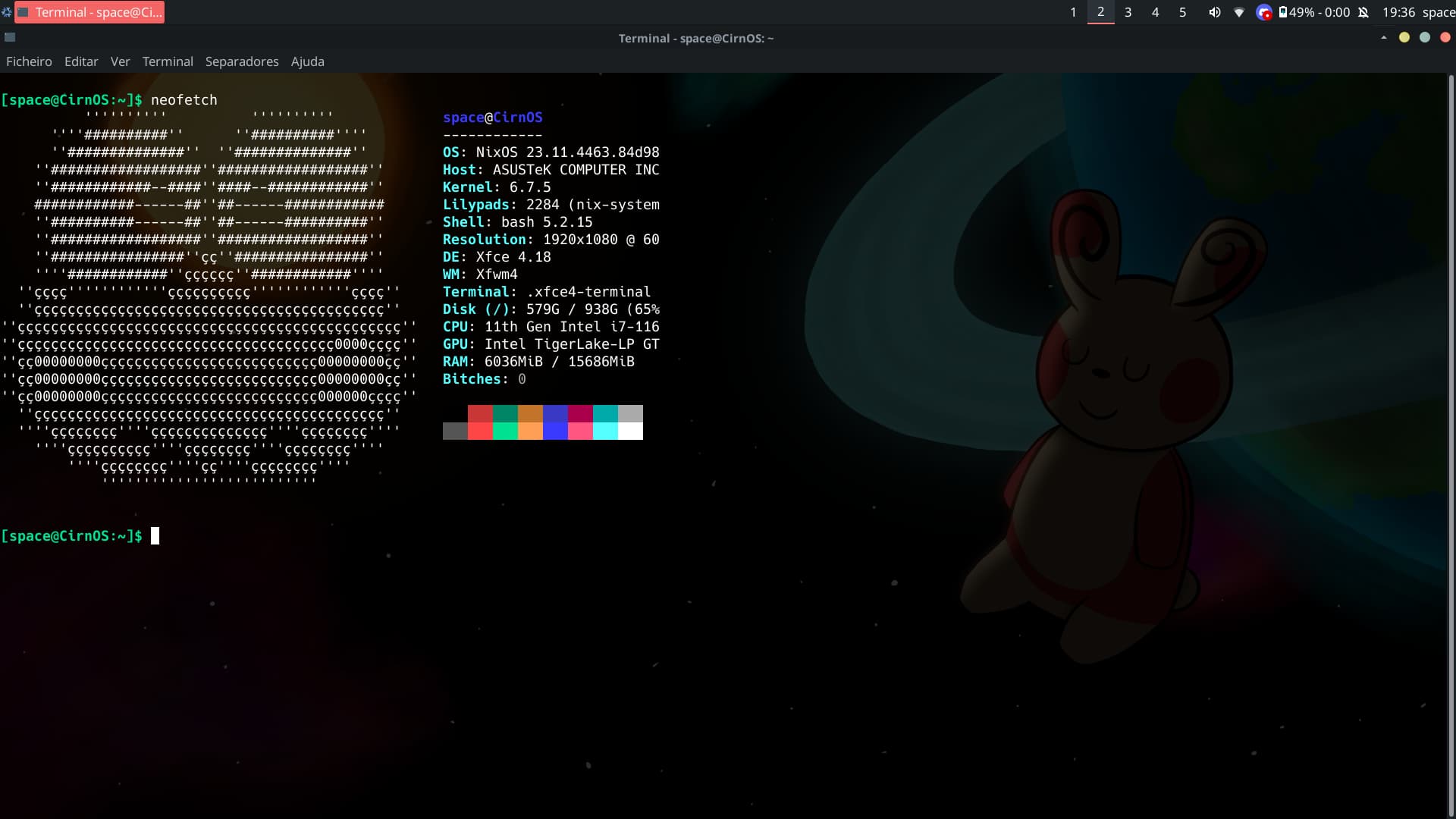The width and height of the screenshot is (1456, 819).
Task: Click the Host: ASUSTeK COMPUTER line
Action: point(551,170)
